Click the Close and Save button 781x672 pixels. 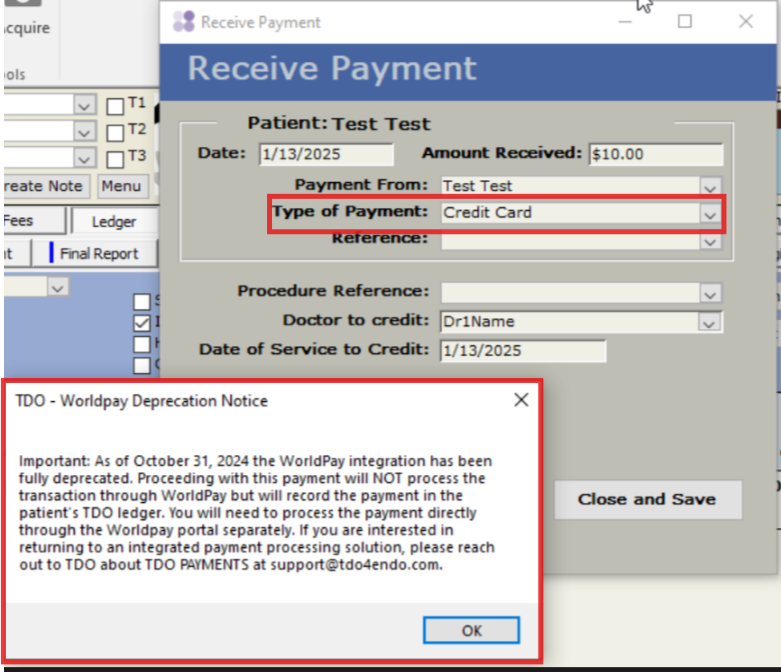click(x=648, y=499)
